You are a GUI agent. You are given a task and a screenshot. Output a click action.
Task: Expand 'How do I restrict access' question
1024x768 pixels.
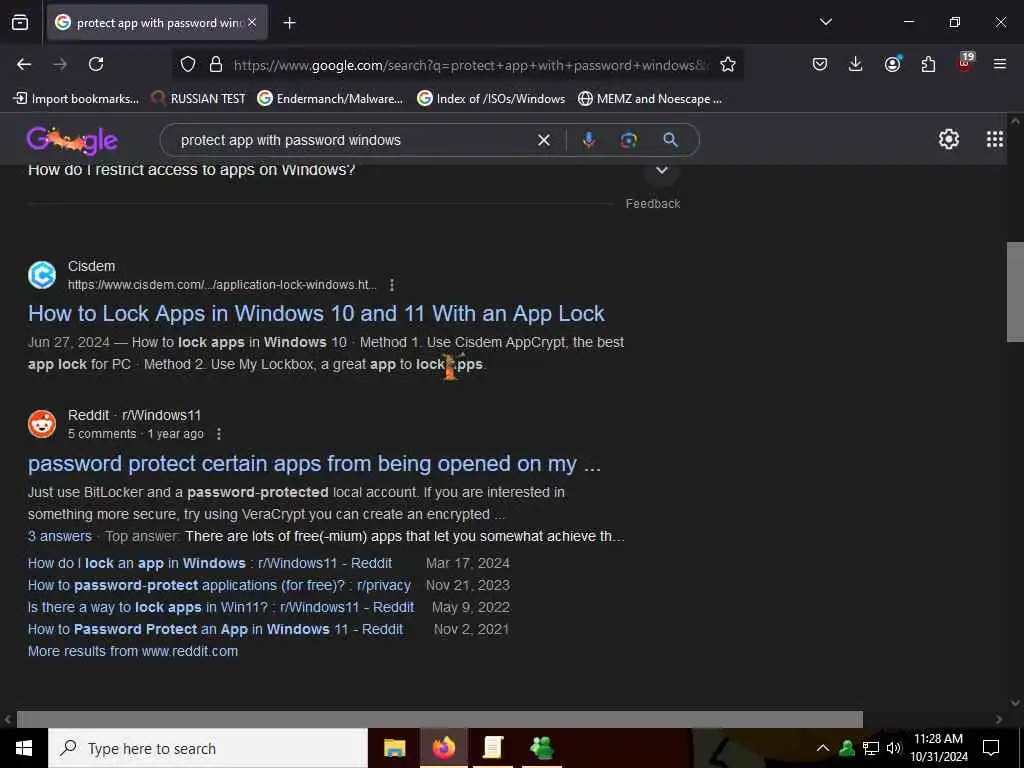pos(661,170)
